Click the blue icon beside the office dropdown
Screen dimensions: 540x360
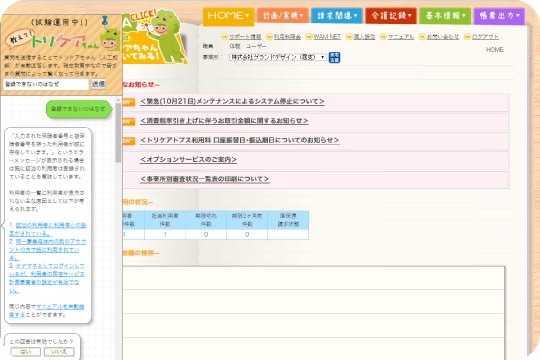[334, 57]
